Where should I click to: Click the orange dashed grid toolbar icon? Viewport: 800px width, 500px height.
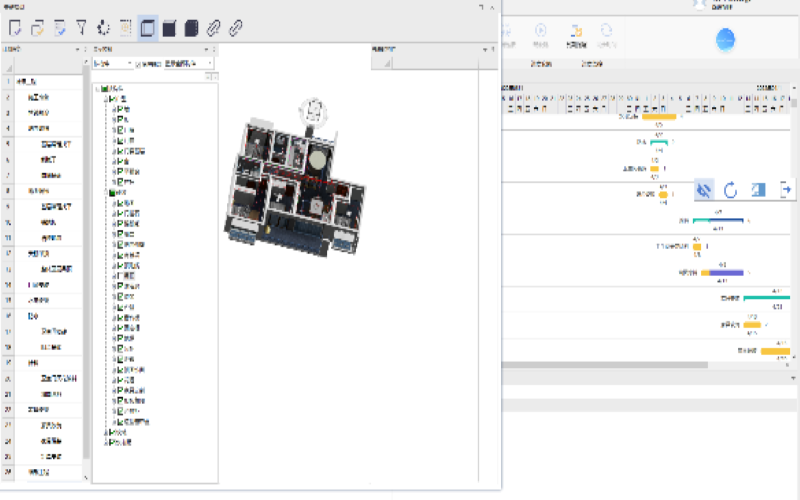126,28
